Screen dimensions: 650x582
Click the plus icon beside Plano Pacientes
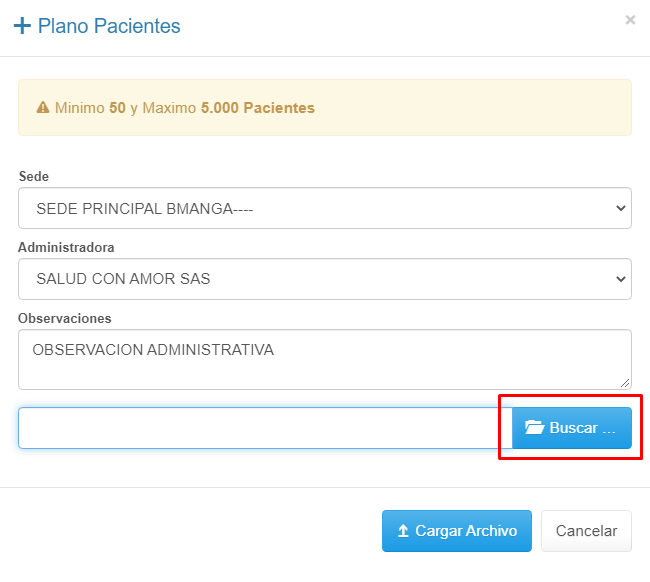point(22,26)
